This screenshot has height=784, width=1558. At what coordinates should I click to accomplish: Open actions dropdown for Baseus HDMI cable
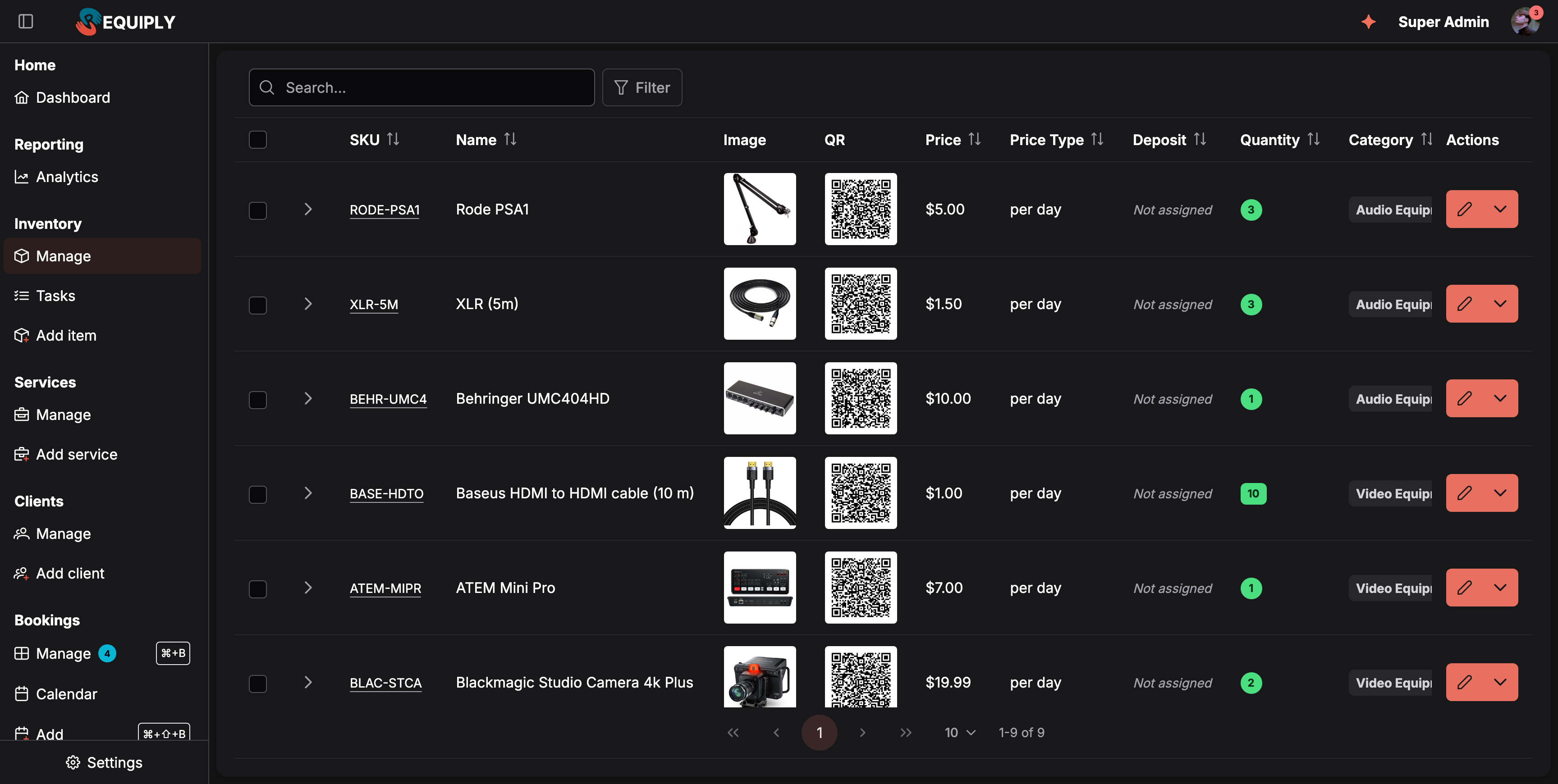coord(1501,492)
